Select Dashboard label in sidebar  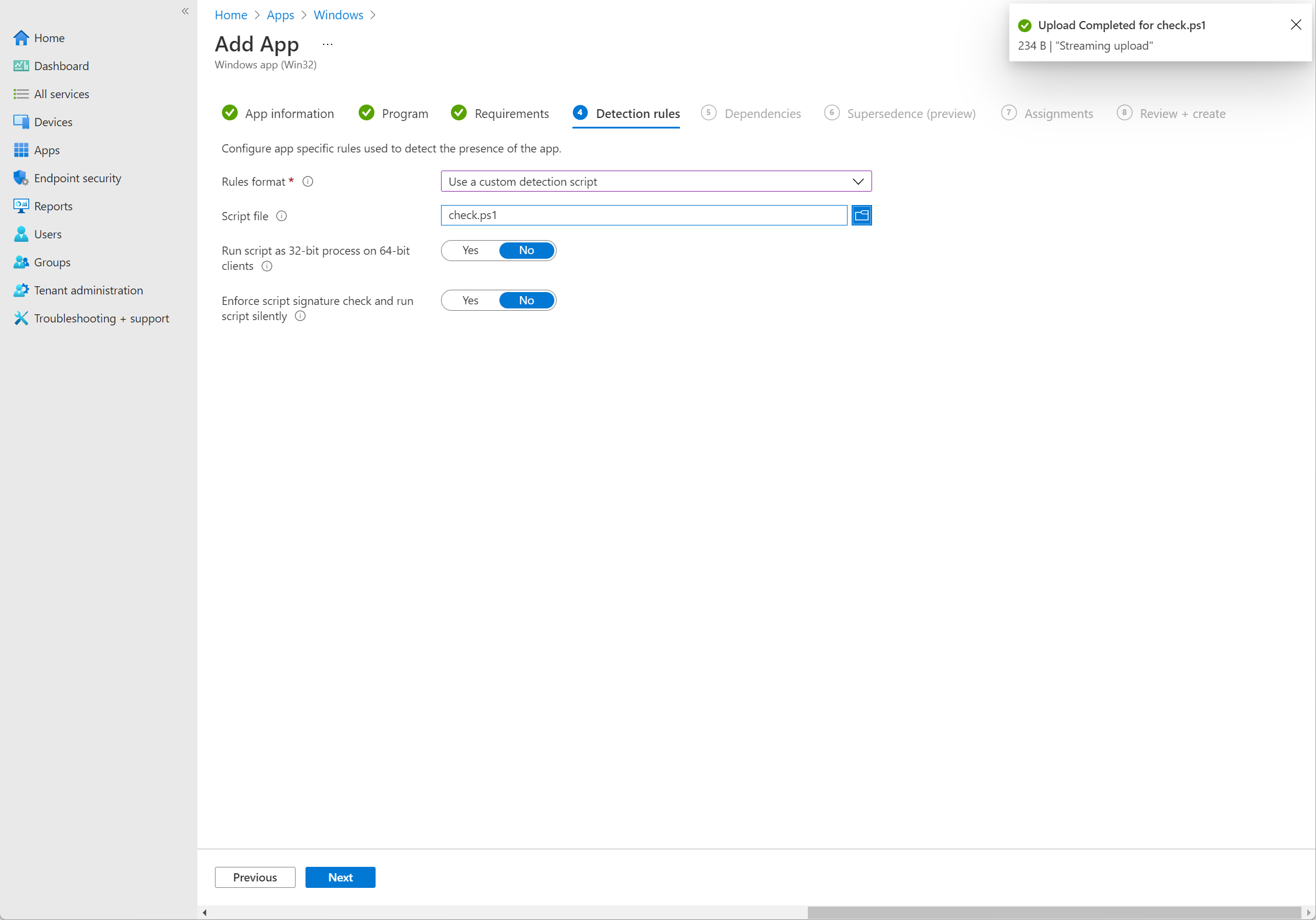click(x=61, y=66)
